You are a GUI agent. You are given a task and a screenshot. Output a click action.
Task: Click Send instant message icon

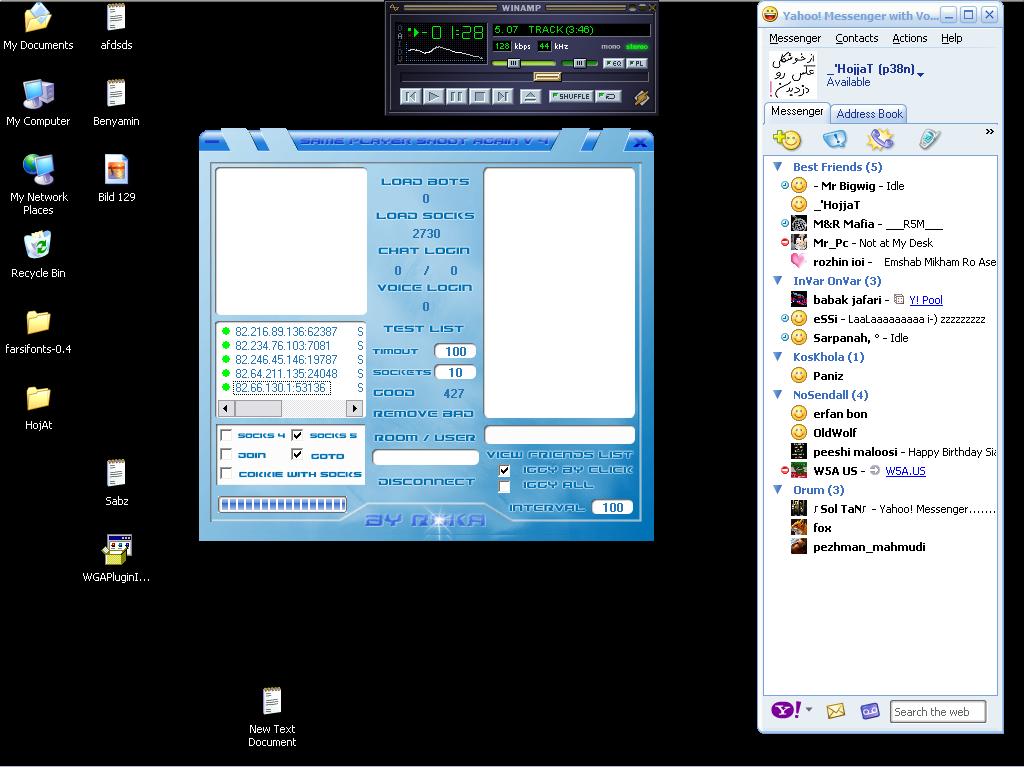point(835,139)
